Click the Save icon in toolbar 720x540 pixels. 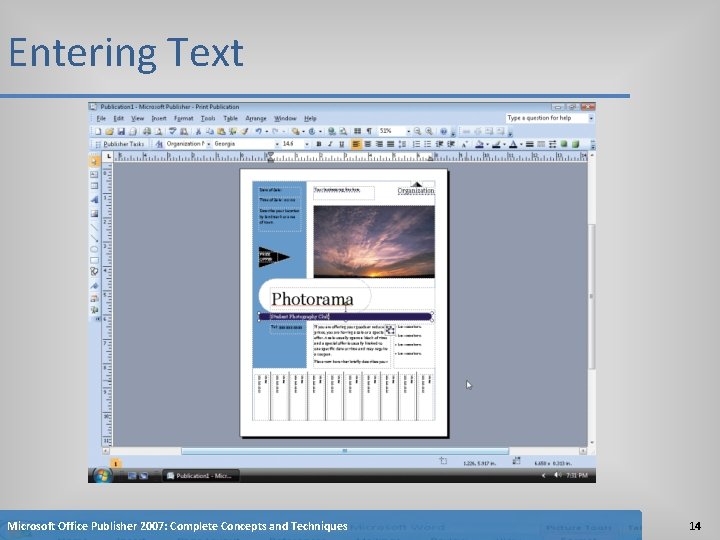pyautogui.click(x=121, y=131)
